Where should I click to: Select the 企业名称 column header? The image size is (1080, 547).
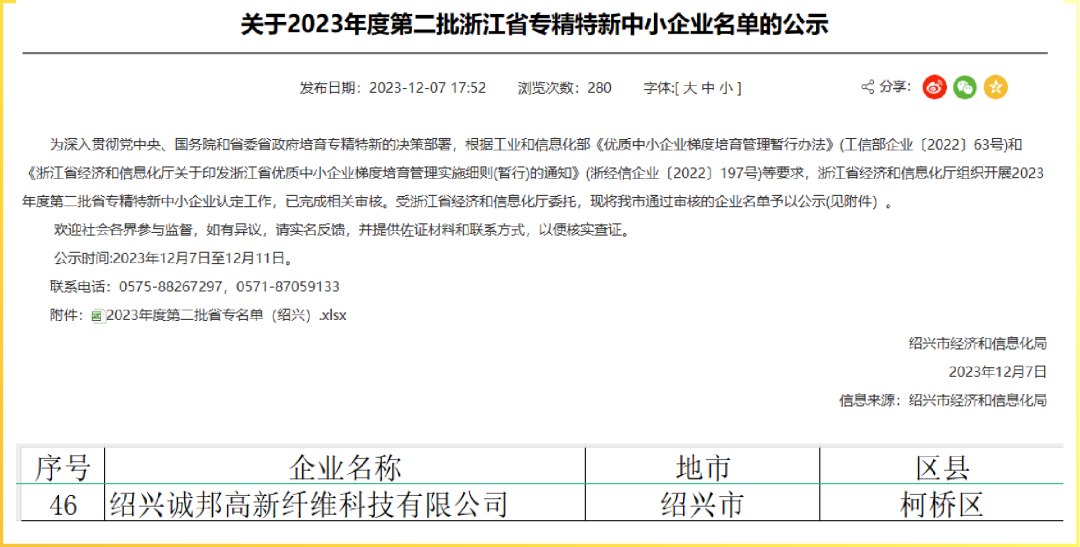click(345, 467)
